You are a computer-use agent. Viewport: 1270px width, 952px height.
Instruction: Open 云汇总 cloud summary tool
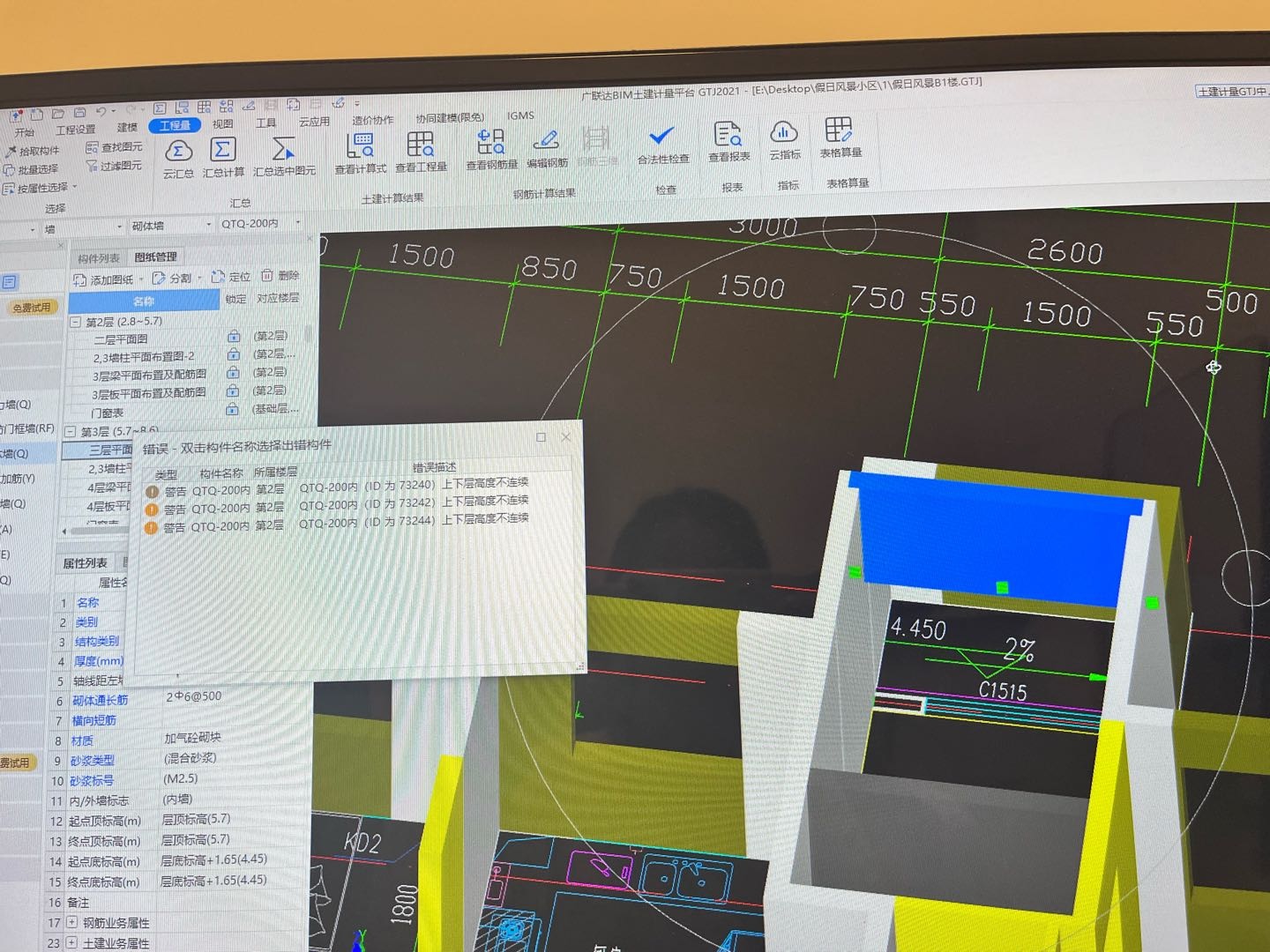point(178,159)
